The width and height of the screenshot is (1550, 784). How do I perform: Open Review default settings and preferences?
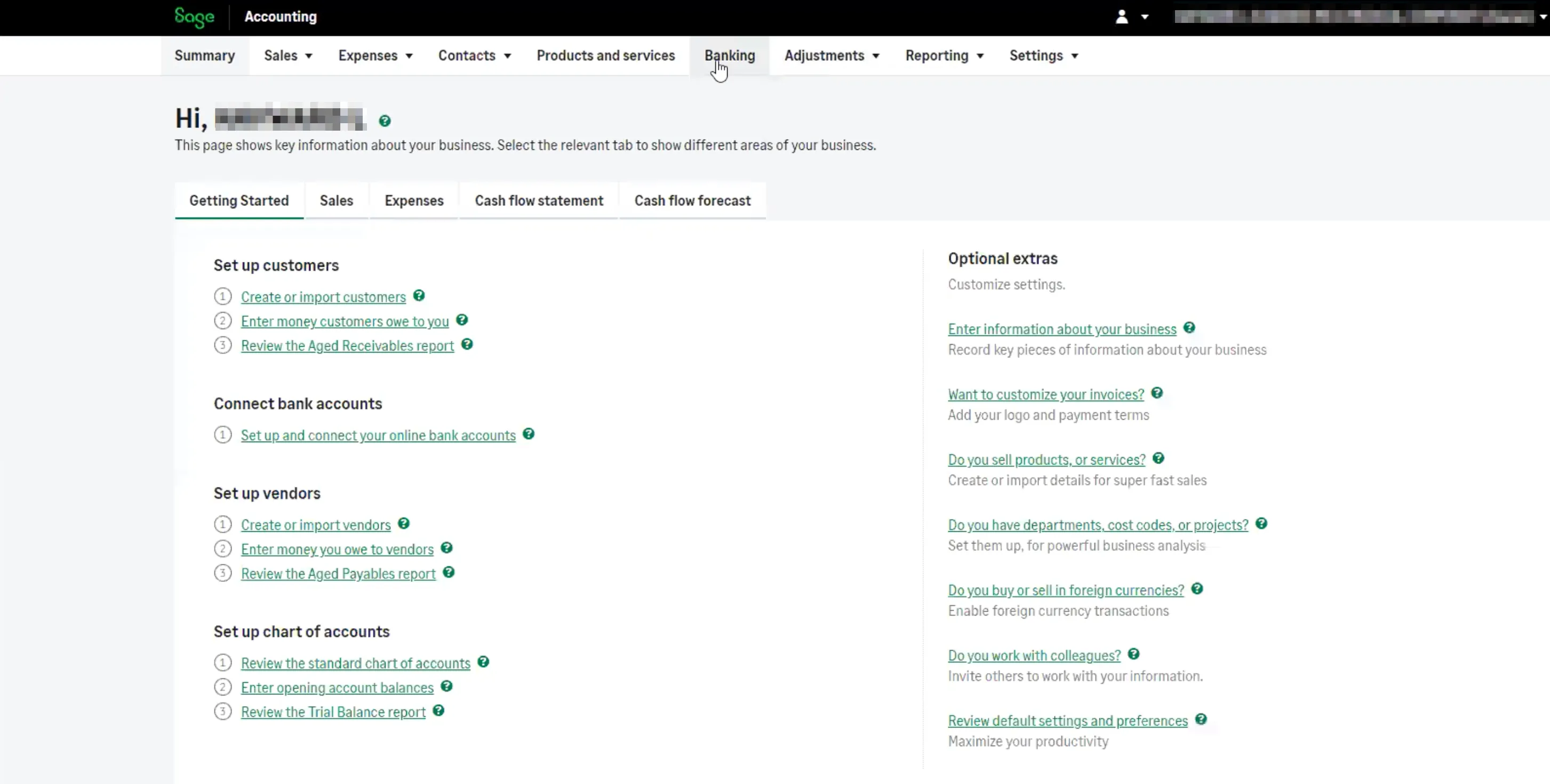pos(1068,721)
